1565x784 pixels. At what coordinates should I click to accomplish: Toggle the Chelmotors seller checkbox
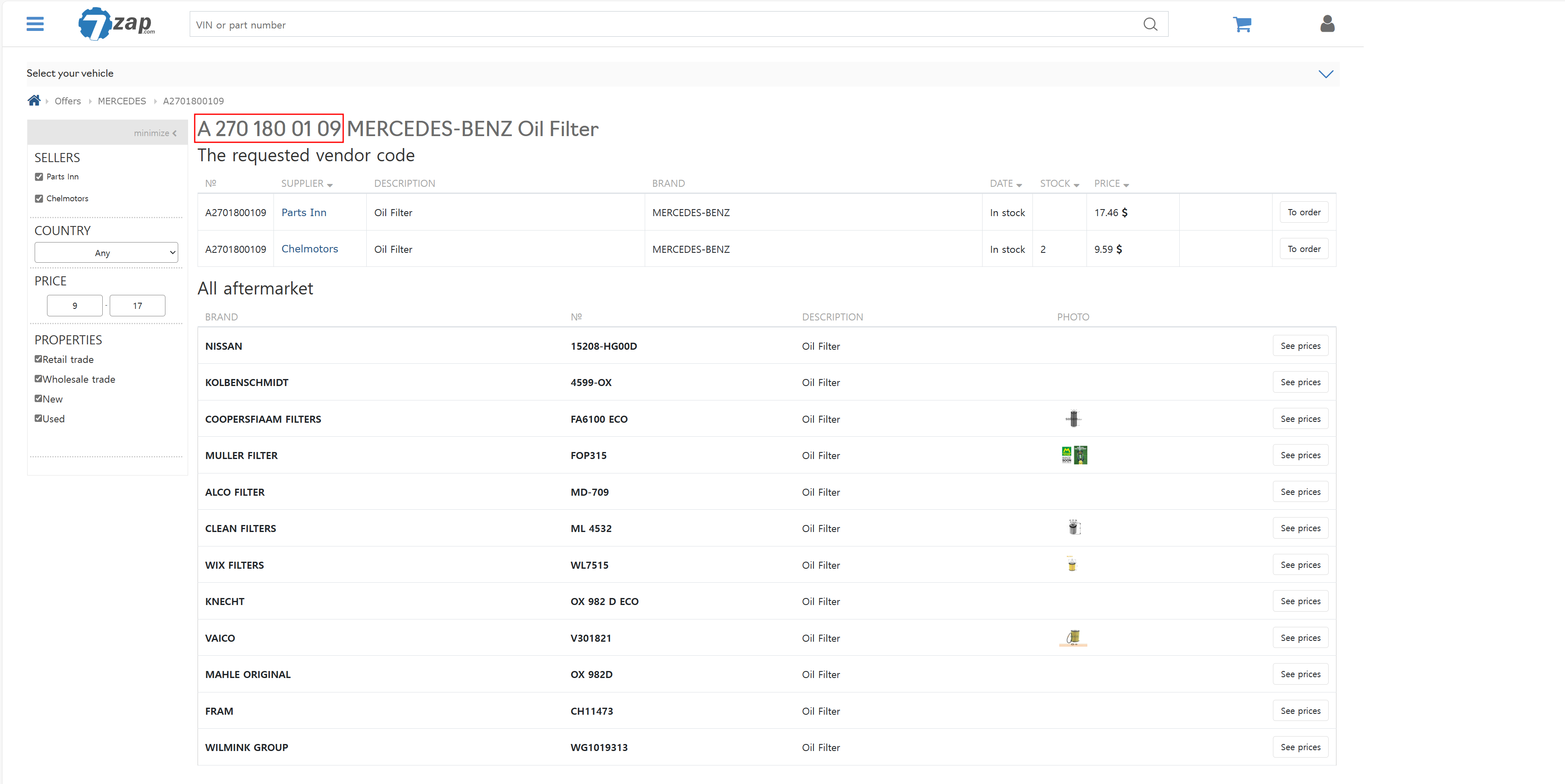pyautogui.click(x=40, y=199)
